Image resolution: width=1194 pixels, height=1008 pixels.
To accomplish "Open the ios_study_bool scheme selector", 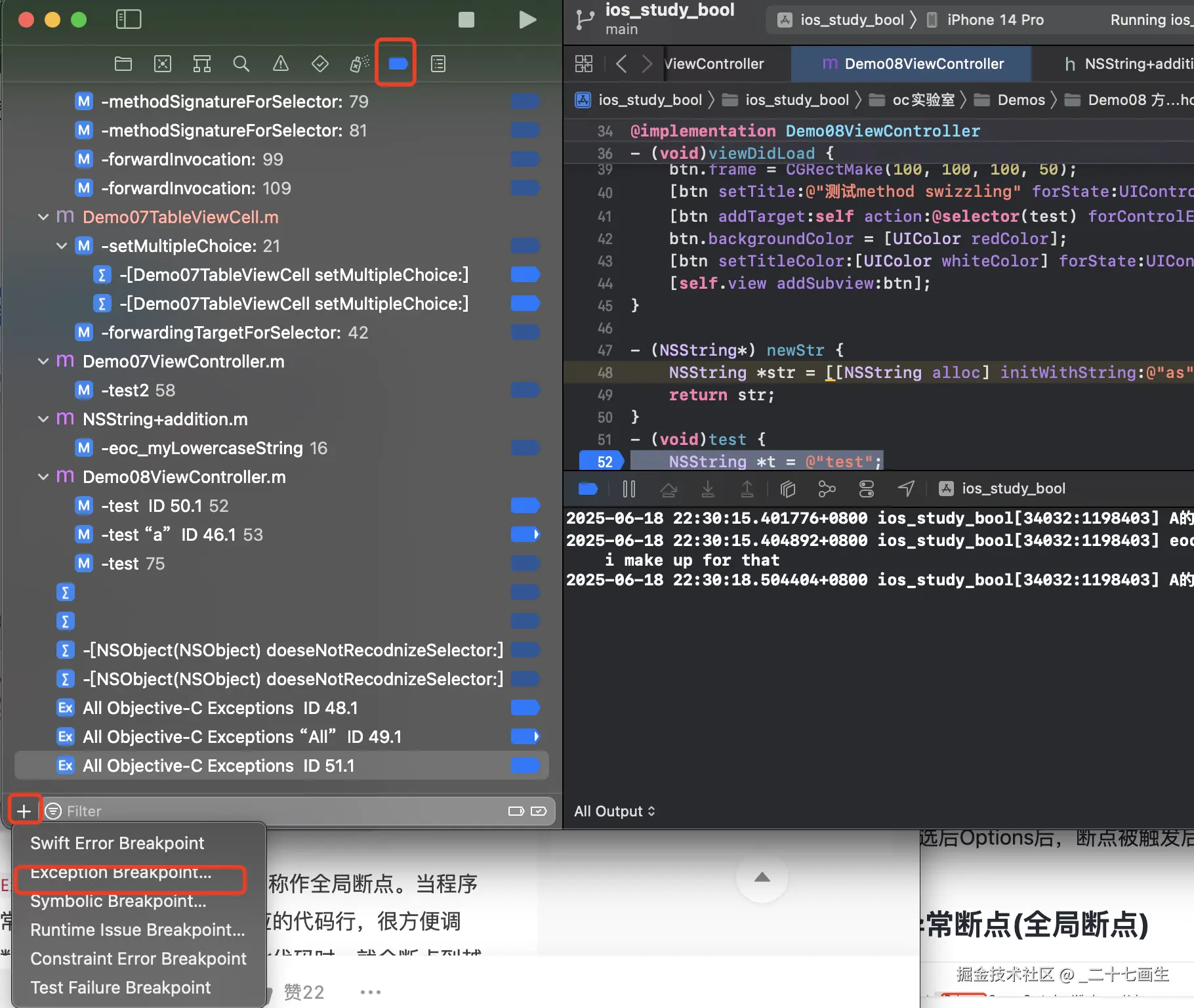I will [841, 20].
